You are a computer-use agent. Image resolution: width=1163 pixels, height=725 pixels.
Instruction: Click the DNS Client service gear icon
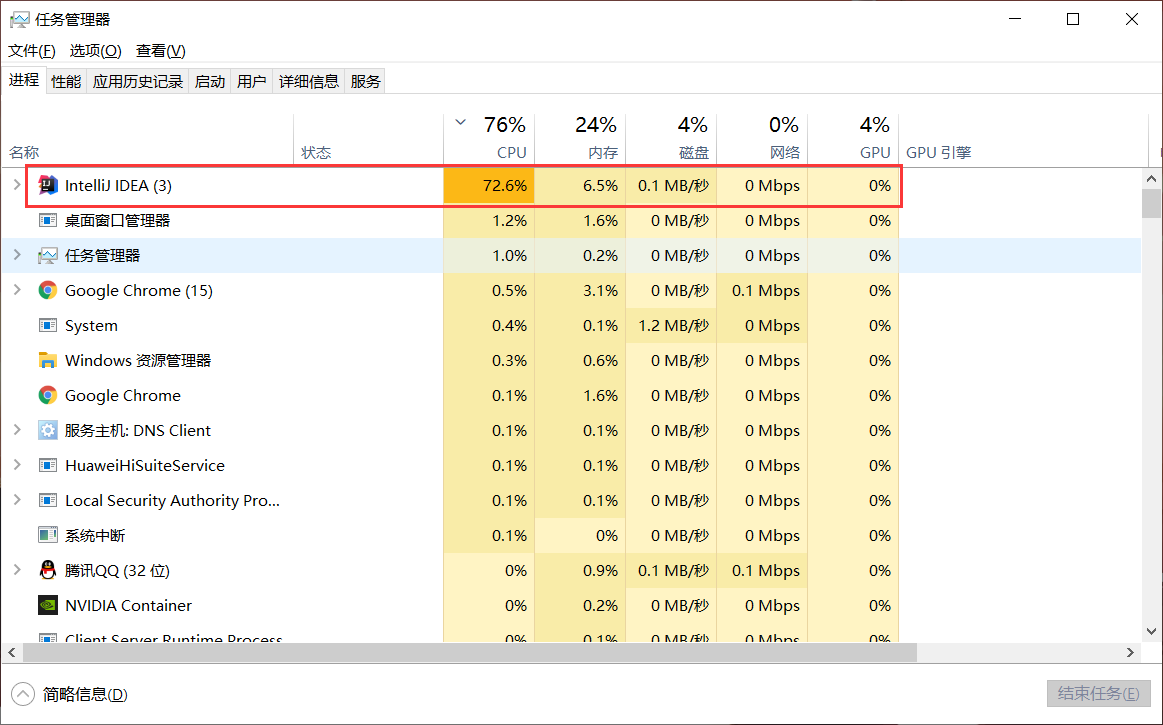48,430
